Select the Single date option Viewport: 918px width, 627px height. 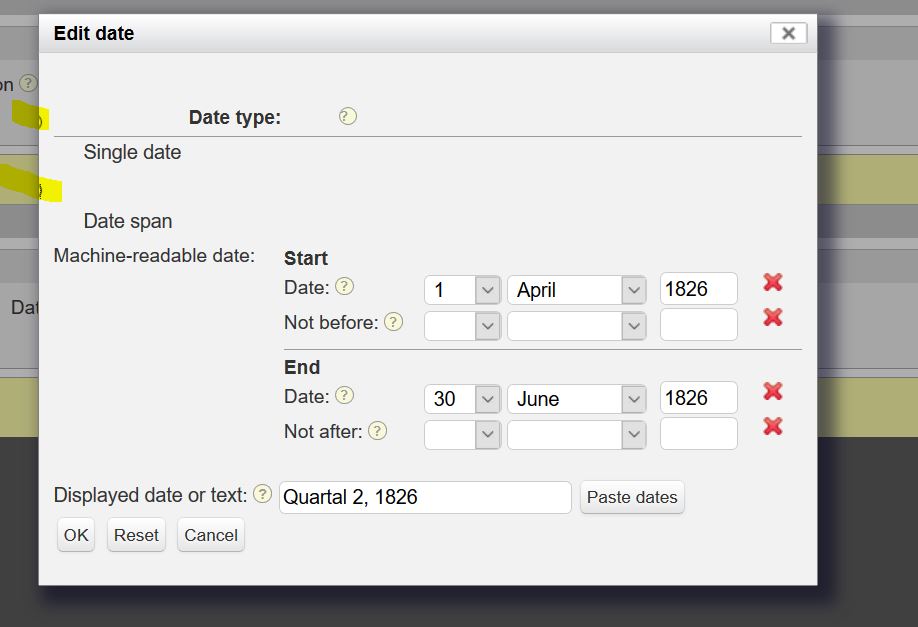(132, 152)
